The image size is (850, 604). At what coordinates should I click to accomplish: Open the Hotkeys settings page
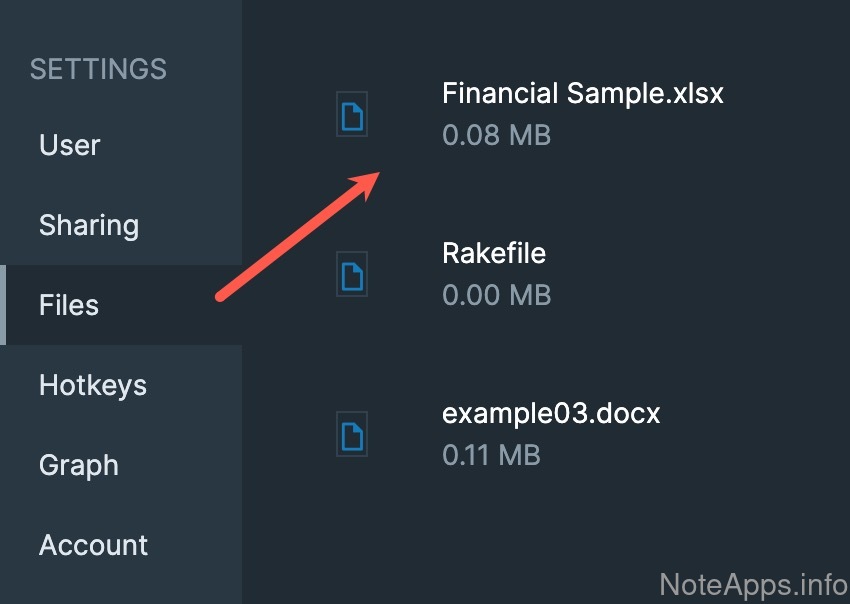tap(93, 385)
